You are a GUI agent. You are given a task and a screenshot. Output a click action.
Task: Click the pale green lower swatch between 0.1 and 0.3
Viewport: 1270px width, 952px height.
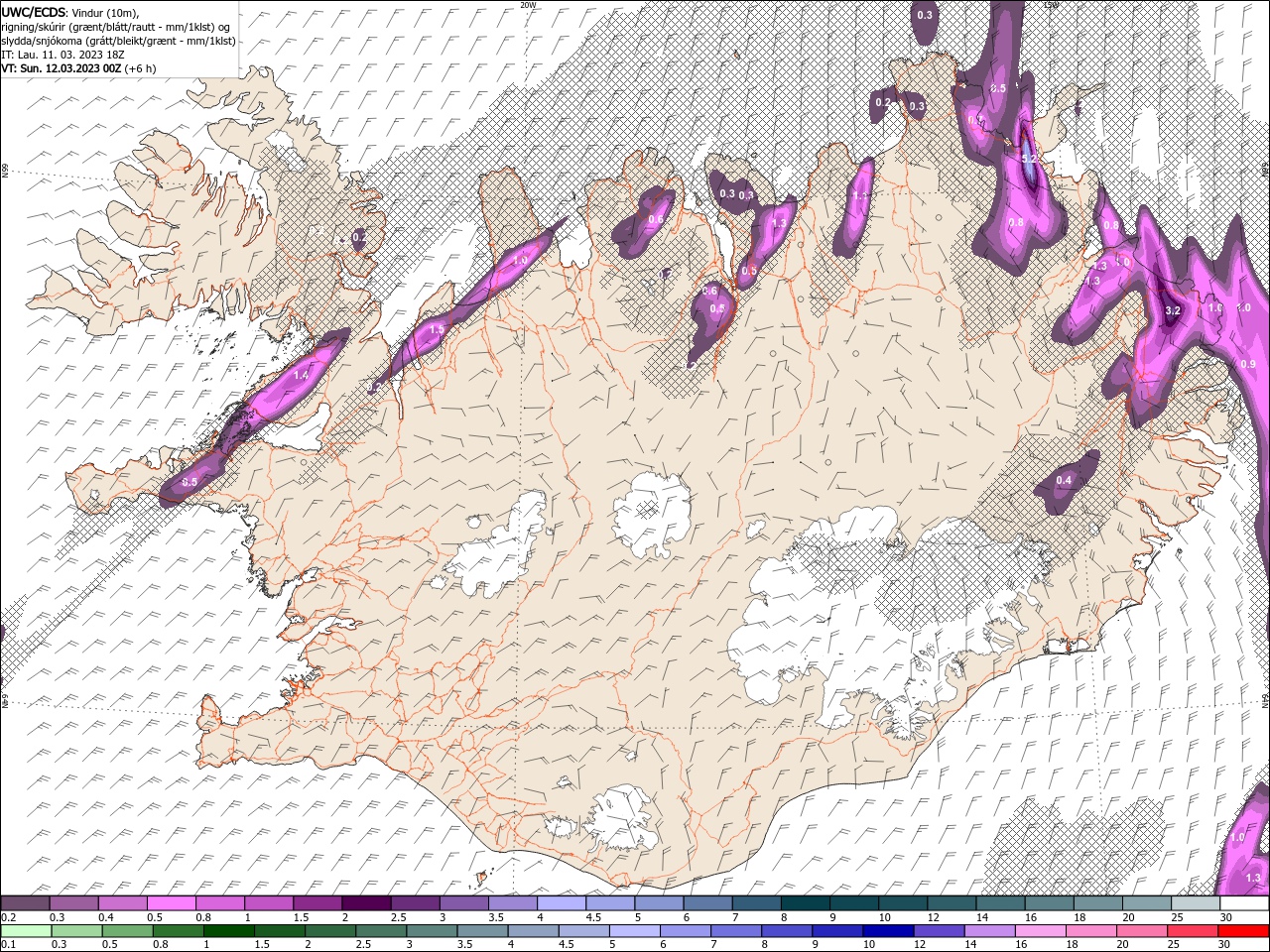[x=26, y=931]
